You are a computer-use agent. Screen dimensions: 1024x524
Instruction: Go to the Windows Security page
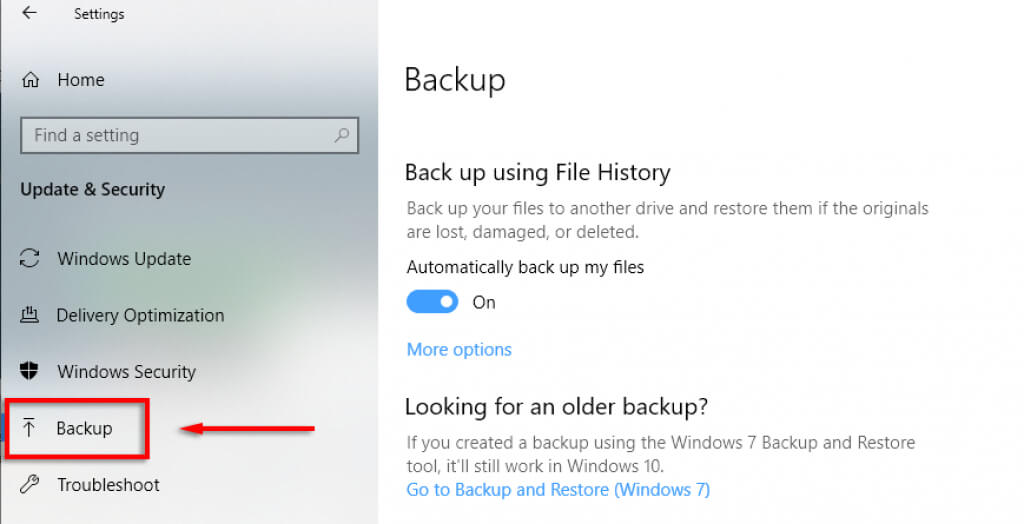[x=126, y=372]
